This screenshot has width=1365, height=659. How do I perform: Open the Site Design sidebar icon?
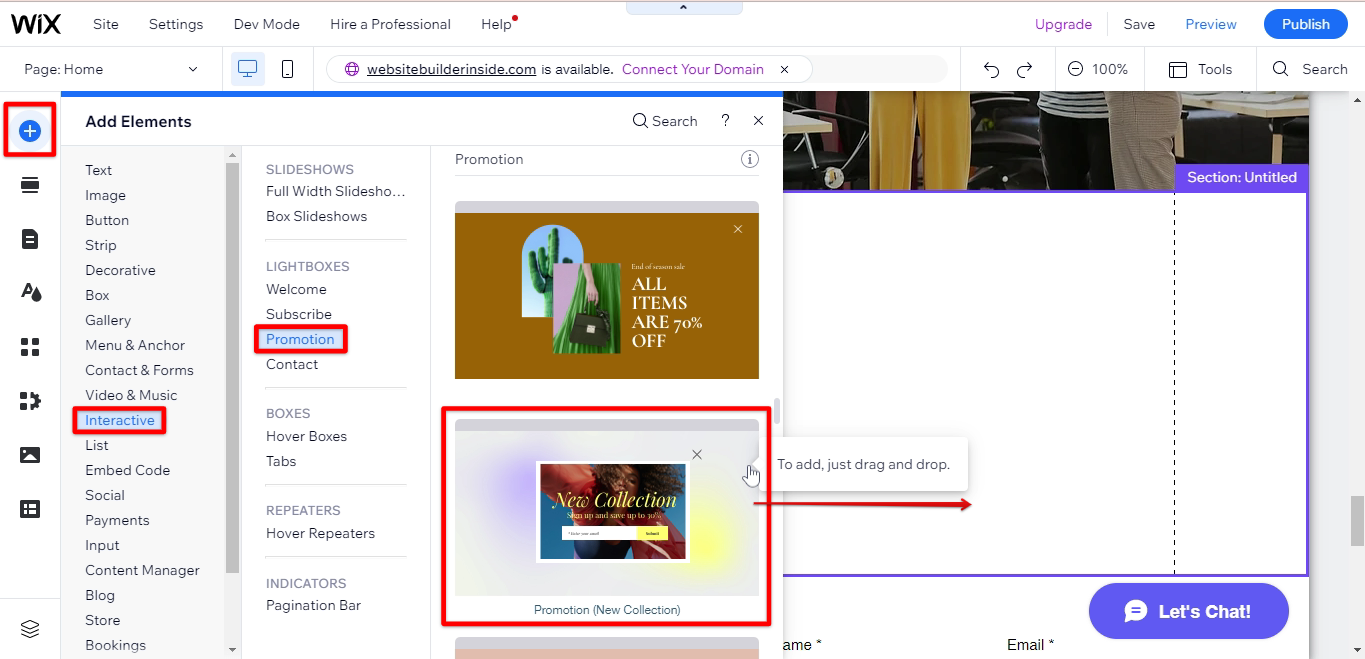point(30,292)
